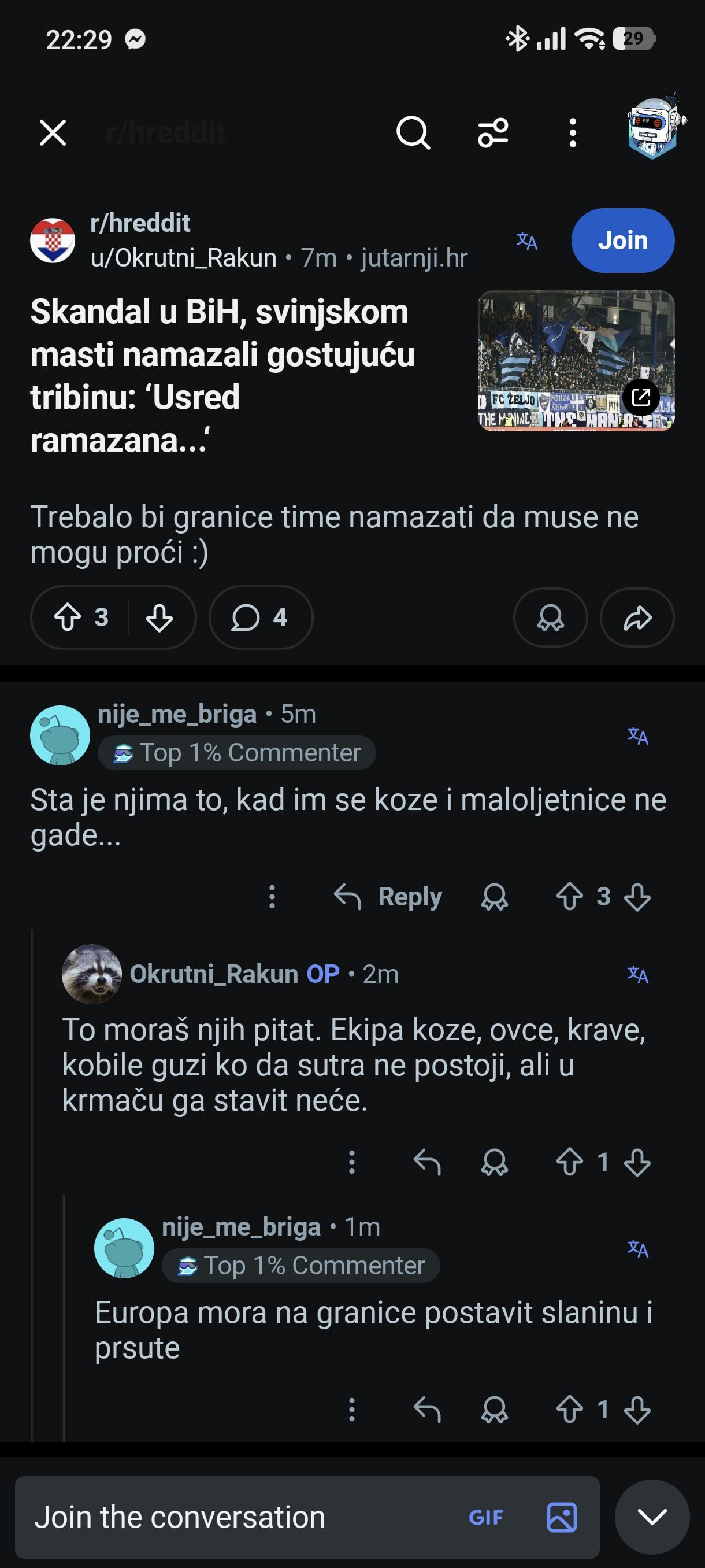Tap the down-chevron button beside comment box
Viewport: 705px width, 1568px height.
click(651, 1517)
